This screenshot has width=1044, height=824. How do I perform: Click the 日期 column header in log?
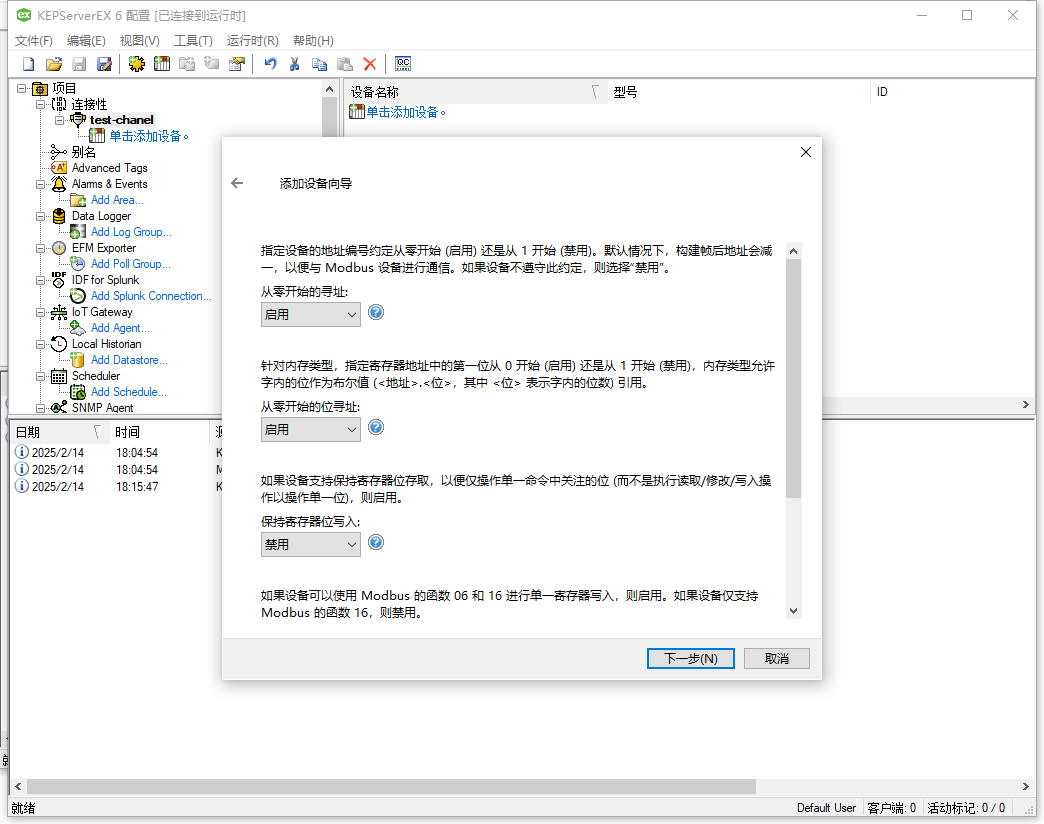(x=59, y=432)
